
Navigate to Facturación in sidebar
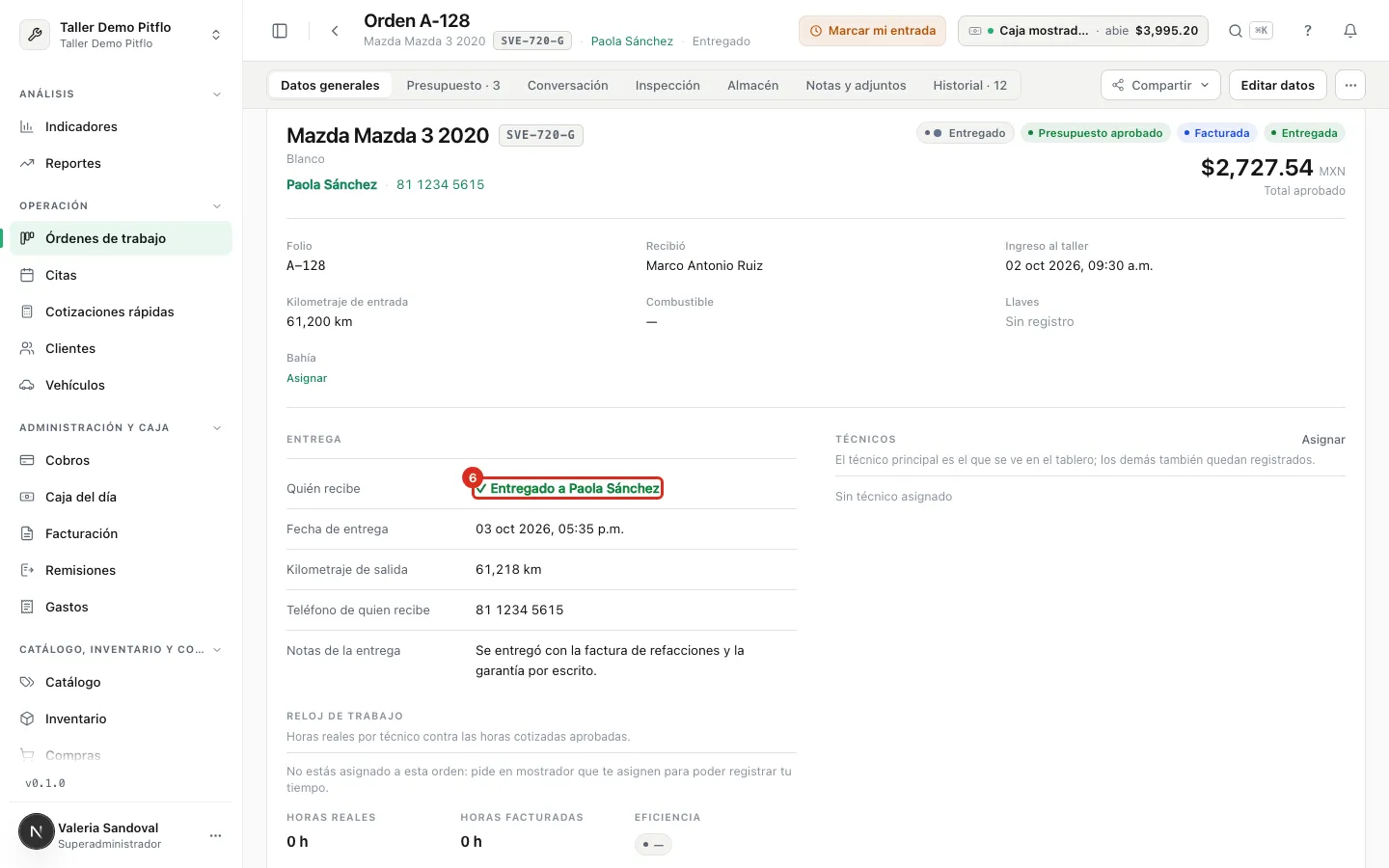tap(122, 533)
